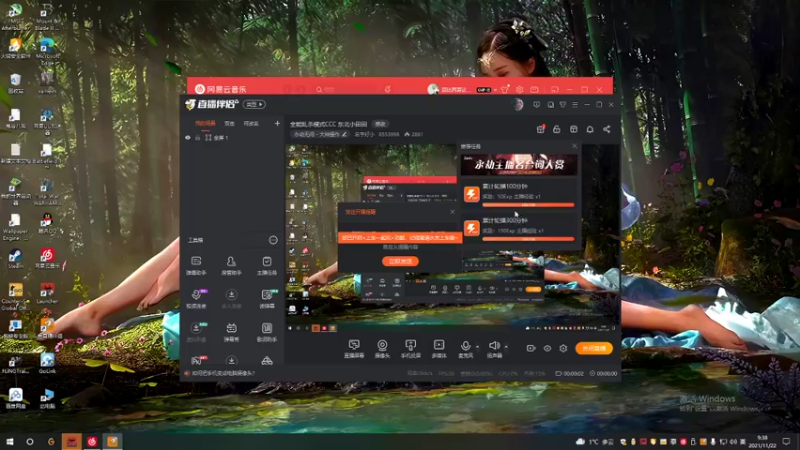Open the Windows Start menu
Viewport: 800px width, 450px height.
point(9,441)
